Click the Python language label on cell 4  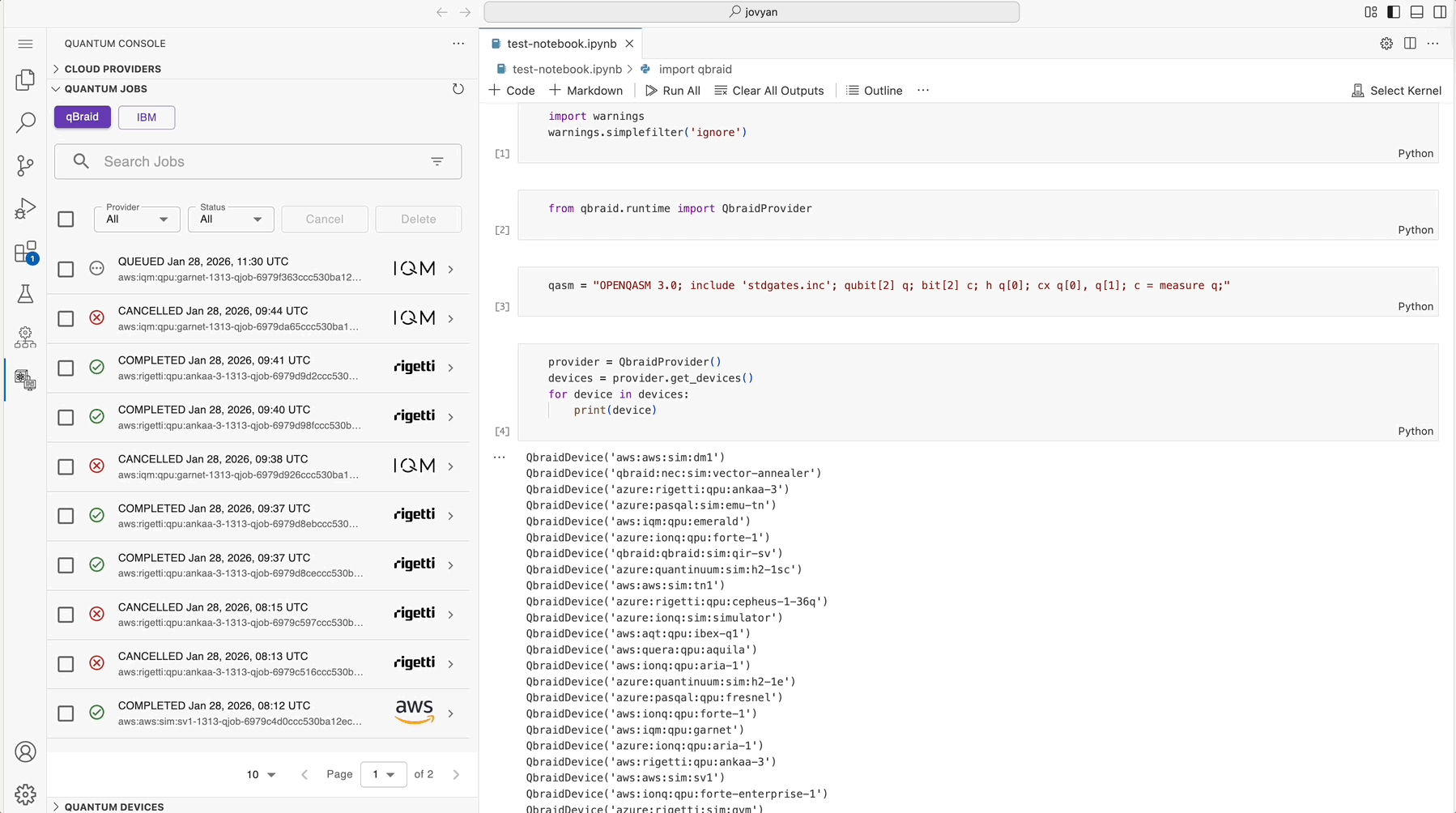point(1416,432)
